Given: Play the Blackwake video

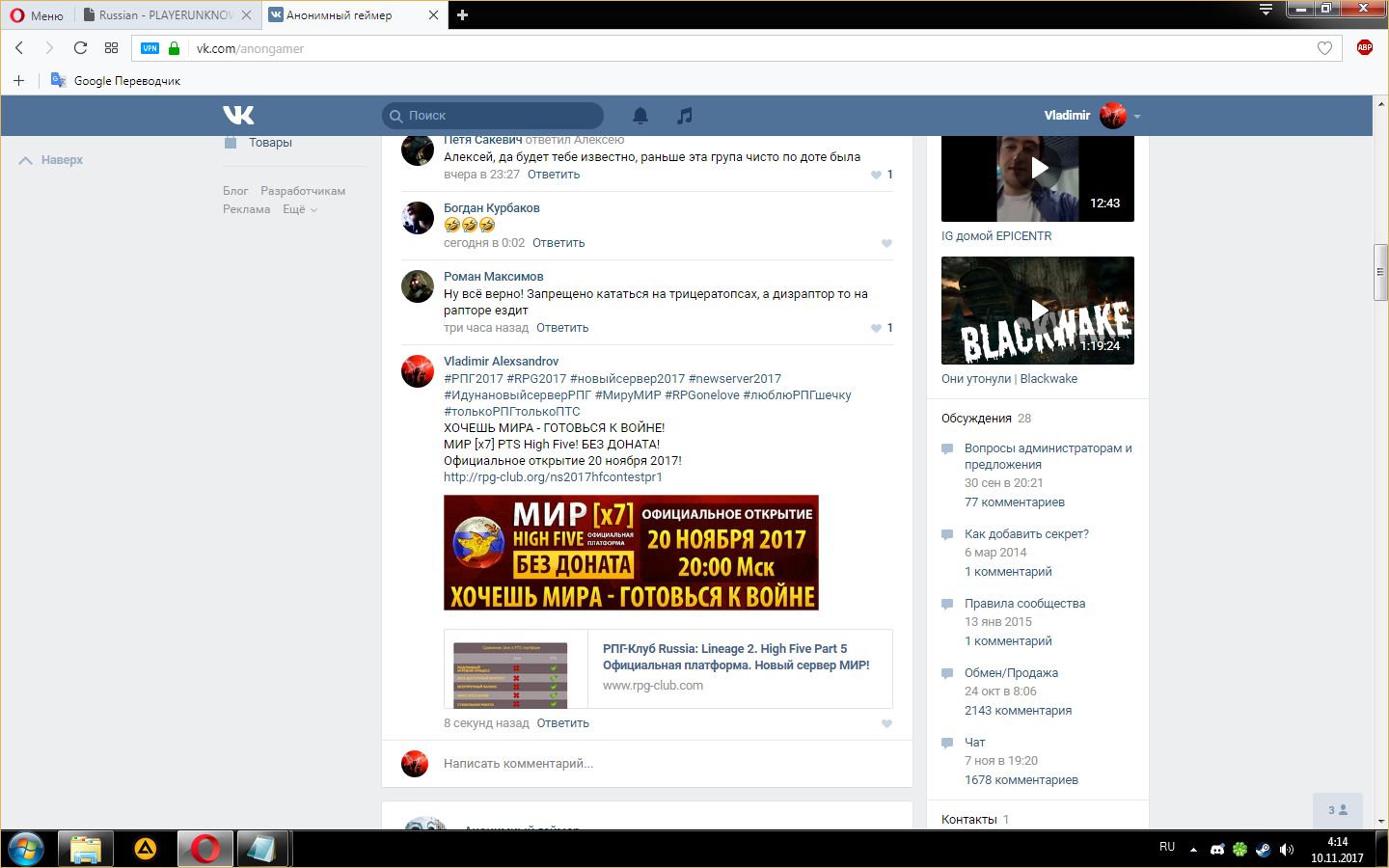Looking at the screenshot, I should pyautogui.click(x=1038, y=311).
